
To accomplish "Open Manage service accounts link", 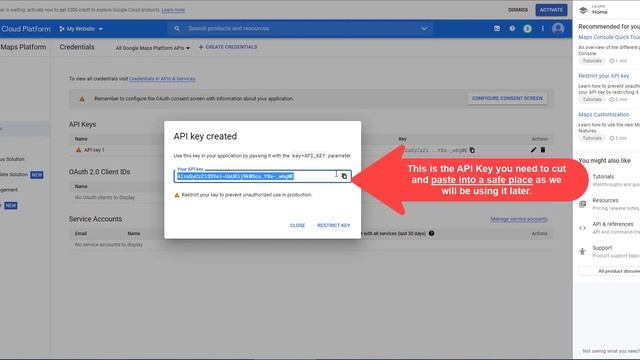I will (x=519, y=219).
